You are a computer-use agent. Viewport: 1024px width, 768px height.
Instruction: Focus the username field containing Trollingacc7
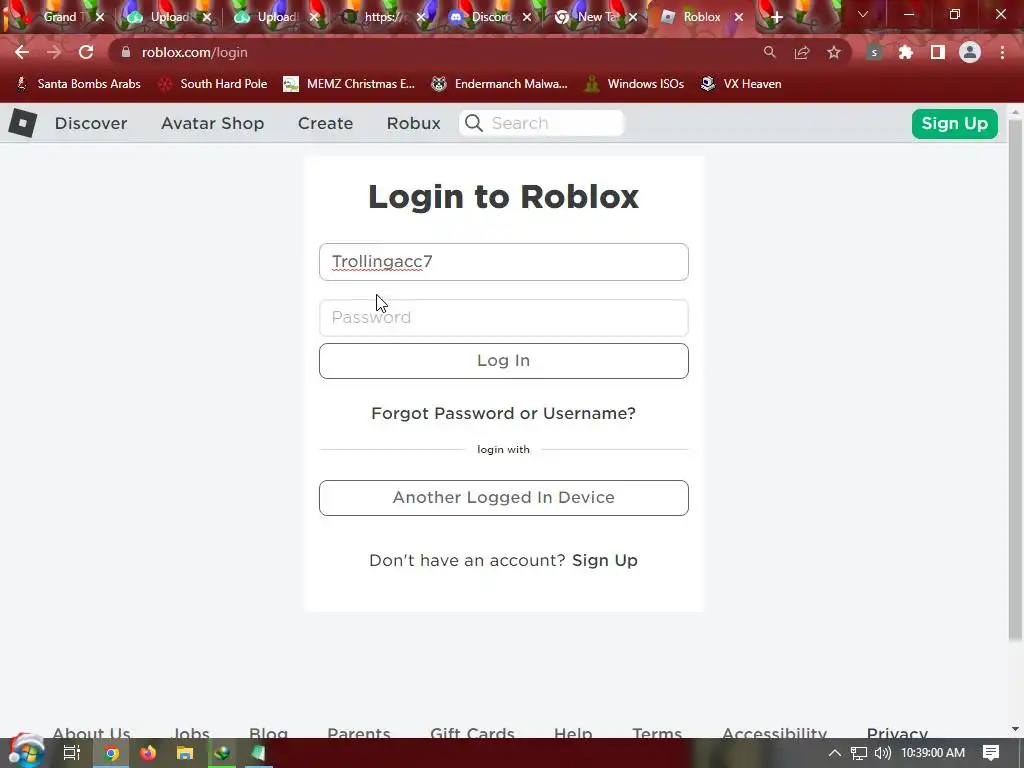point(504,262)
